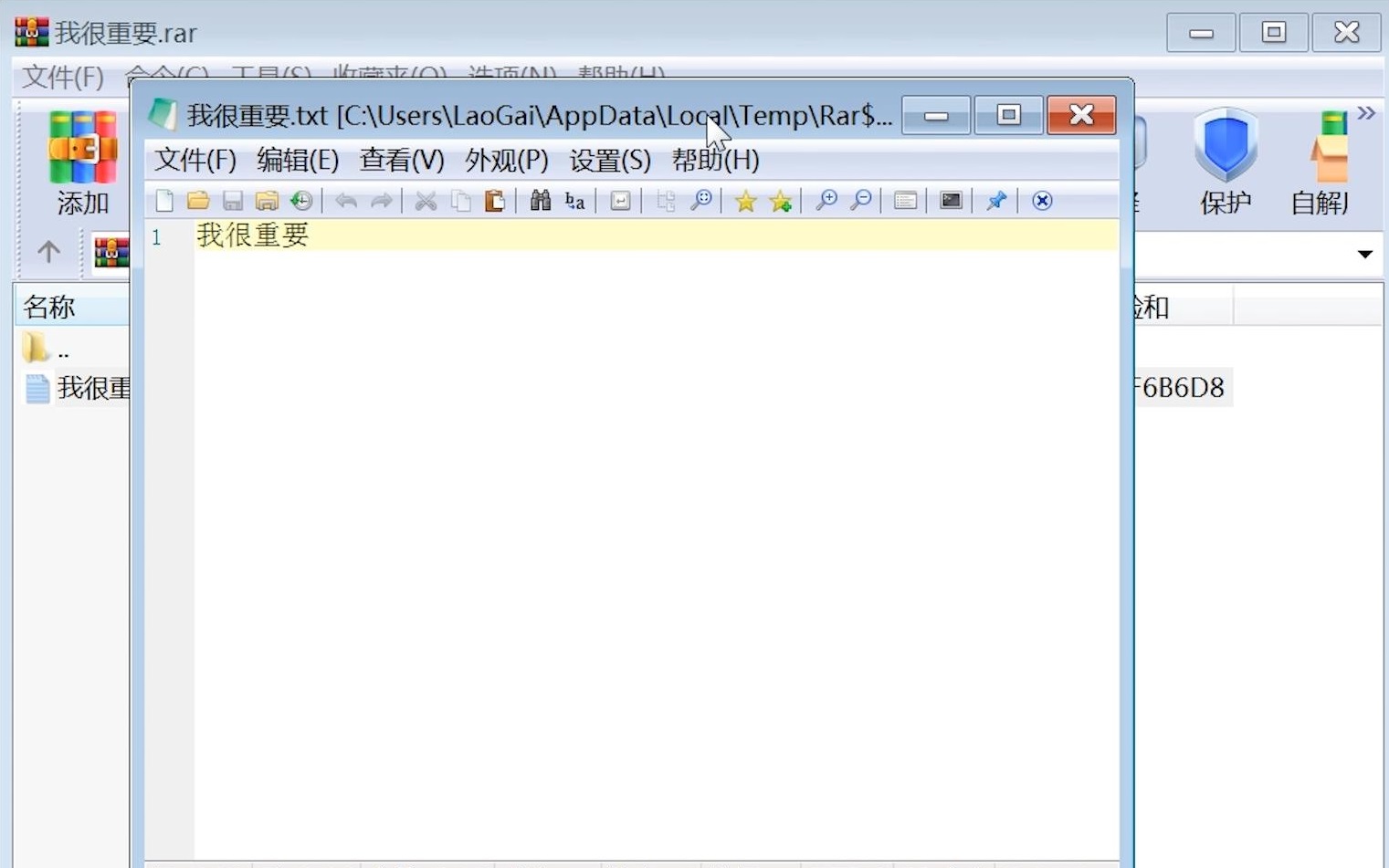Click the add-to-favorites star with plus icon
This screenshot has width=1389, height=868.
781,201
